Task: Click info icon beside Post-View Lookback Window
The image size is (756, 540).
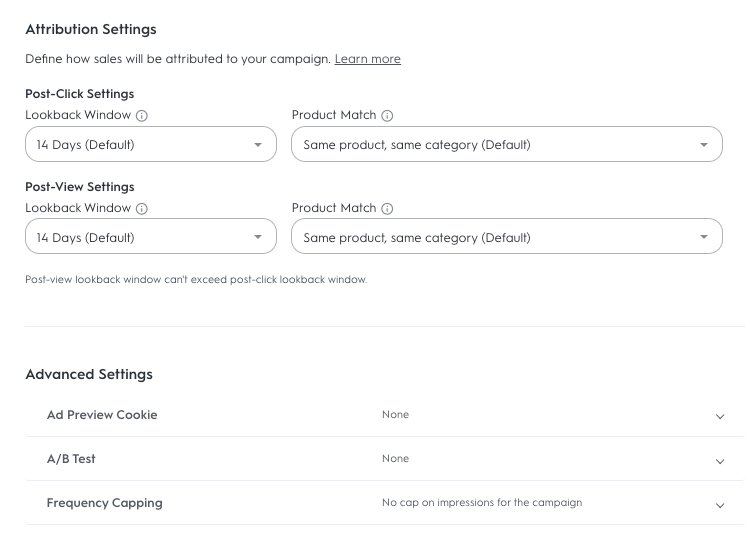Action: pos(142,209)
